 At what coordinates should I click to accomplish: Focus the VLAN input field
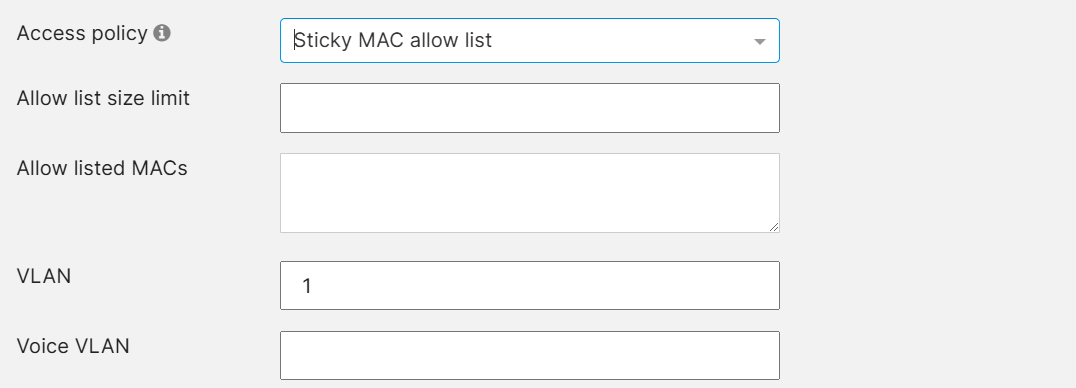530,286
